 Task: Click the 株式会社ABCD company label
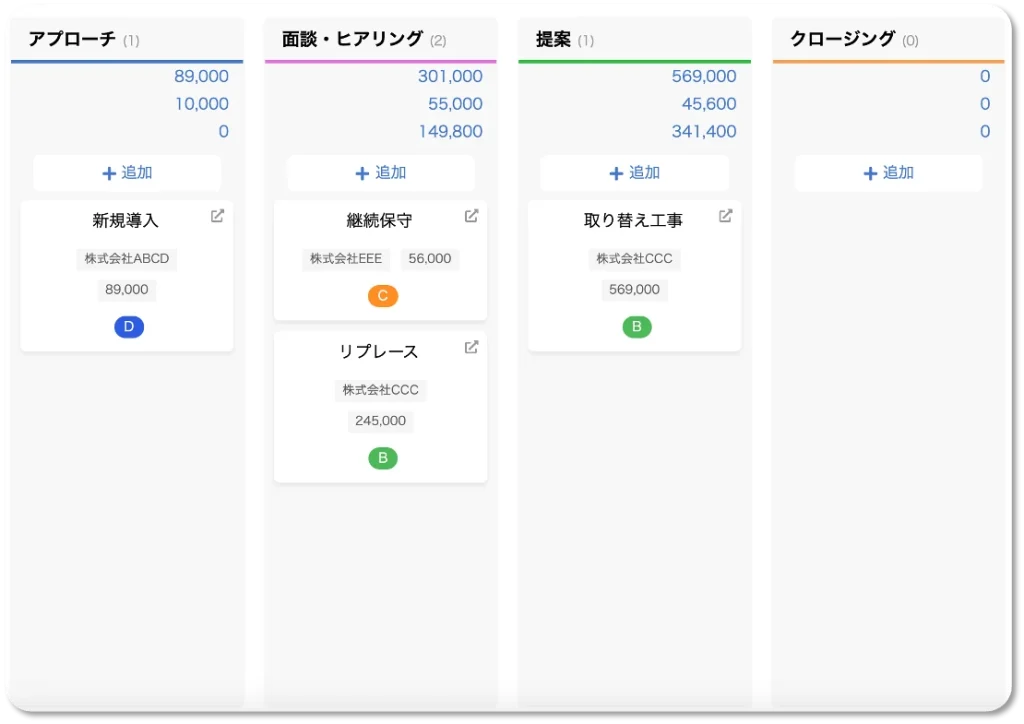128,259
